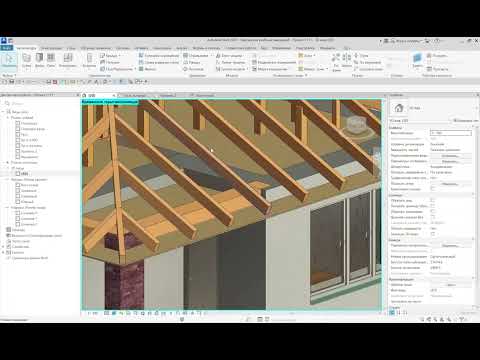Select the Model Group tool
The image size is (480, 360).
click(x=232, y=69)
